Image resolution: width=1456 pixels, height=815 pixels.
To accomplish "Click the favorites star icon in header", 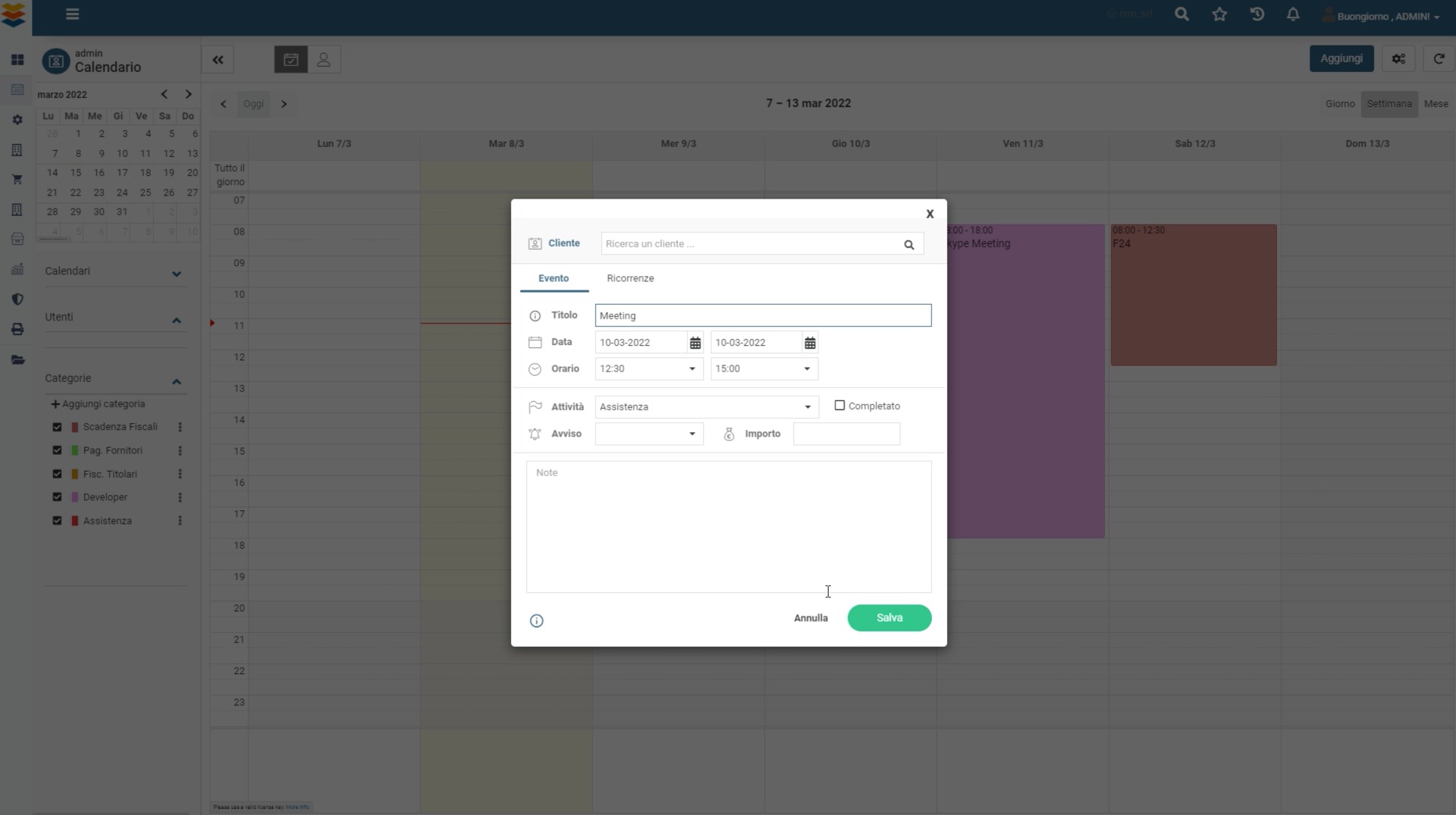I will click(1219, 14).
